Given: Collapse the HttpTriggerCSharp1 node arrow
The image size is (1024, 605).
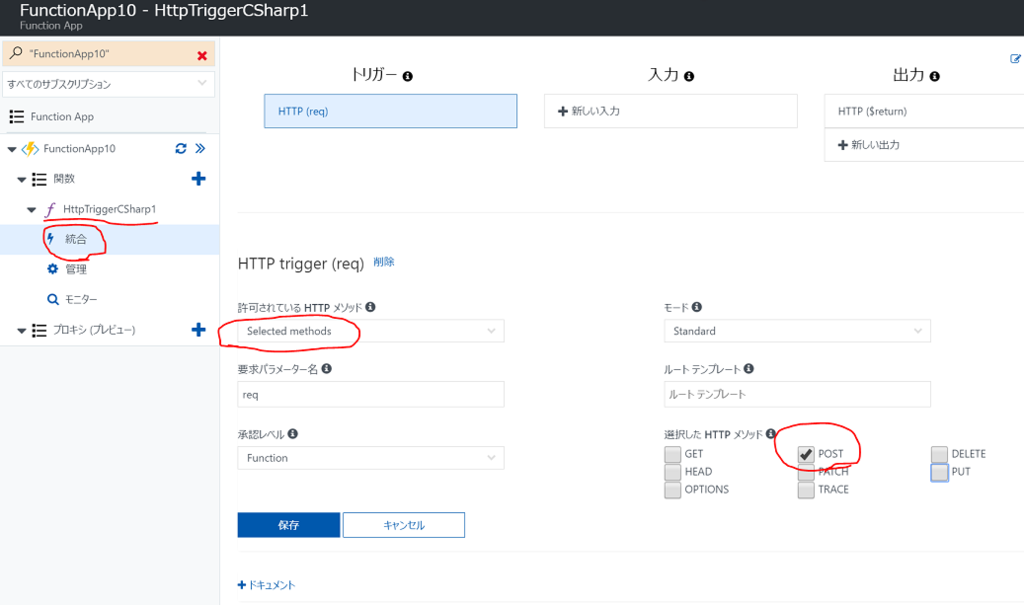Looking at the screenshot, I should [x=31, y=210].
